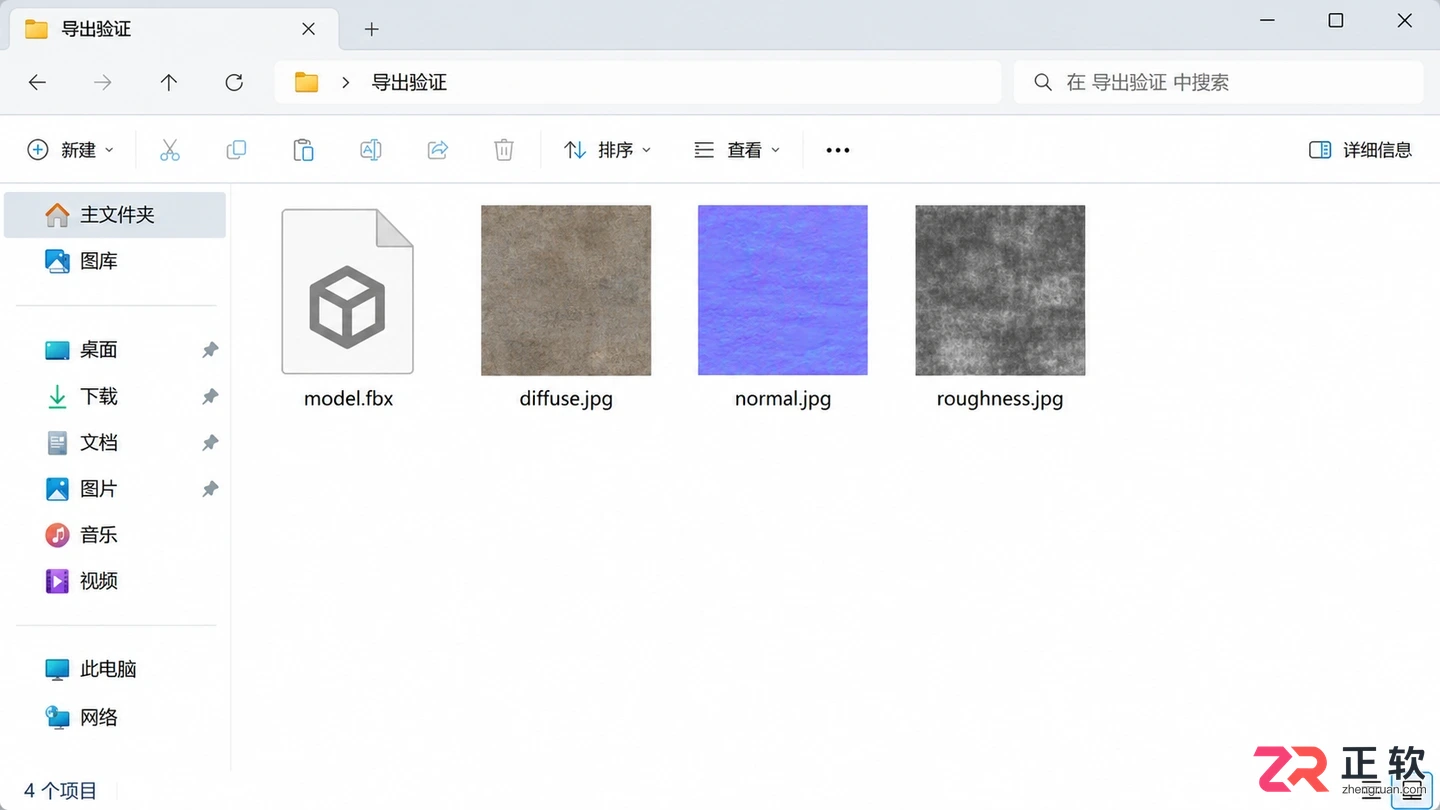Click the 在 导出验证 中搜索 search box
Viewport: 1440px width, 810px height.
point(1218,83)
